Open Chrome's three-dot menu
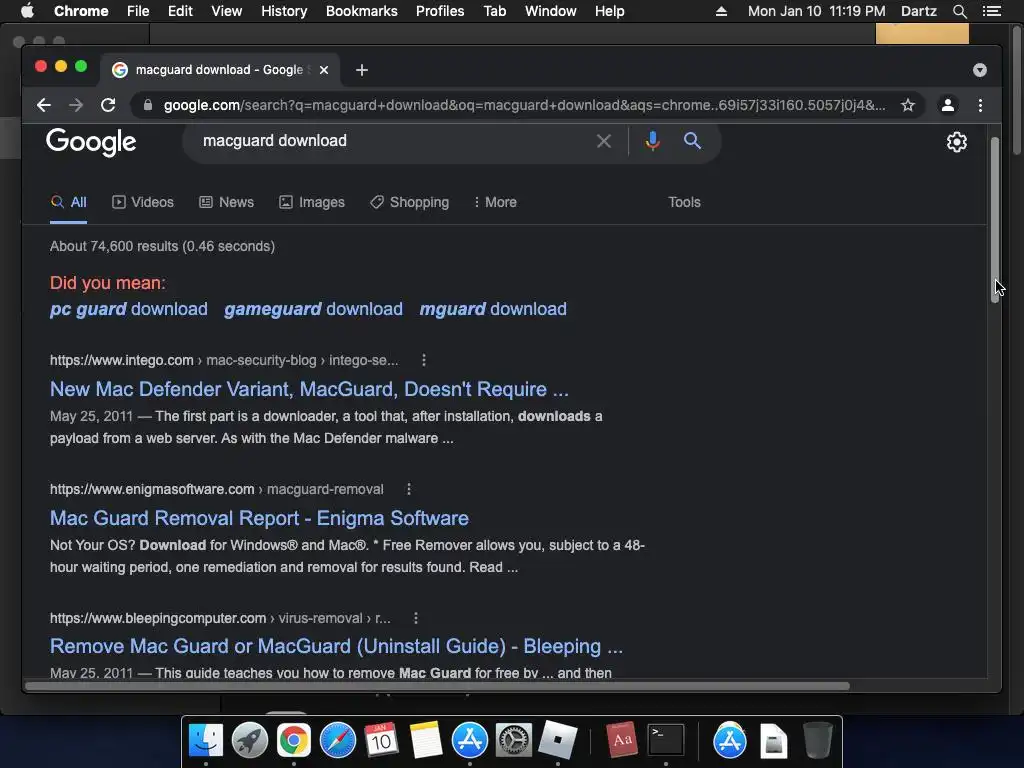Image resolution: width=1024 pixels, height=768 pixels. click(980, 105)
